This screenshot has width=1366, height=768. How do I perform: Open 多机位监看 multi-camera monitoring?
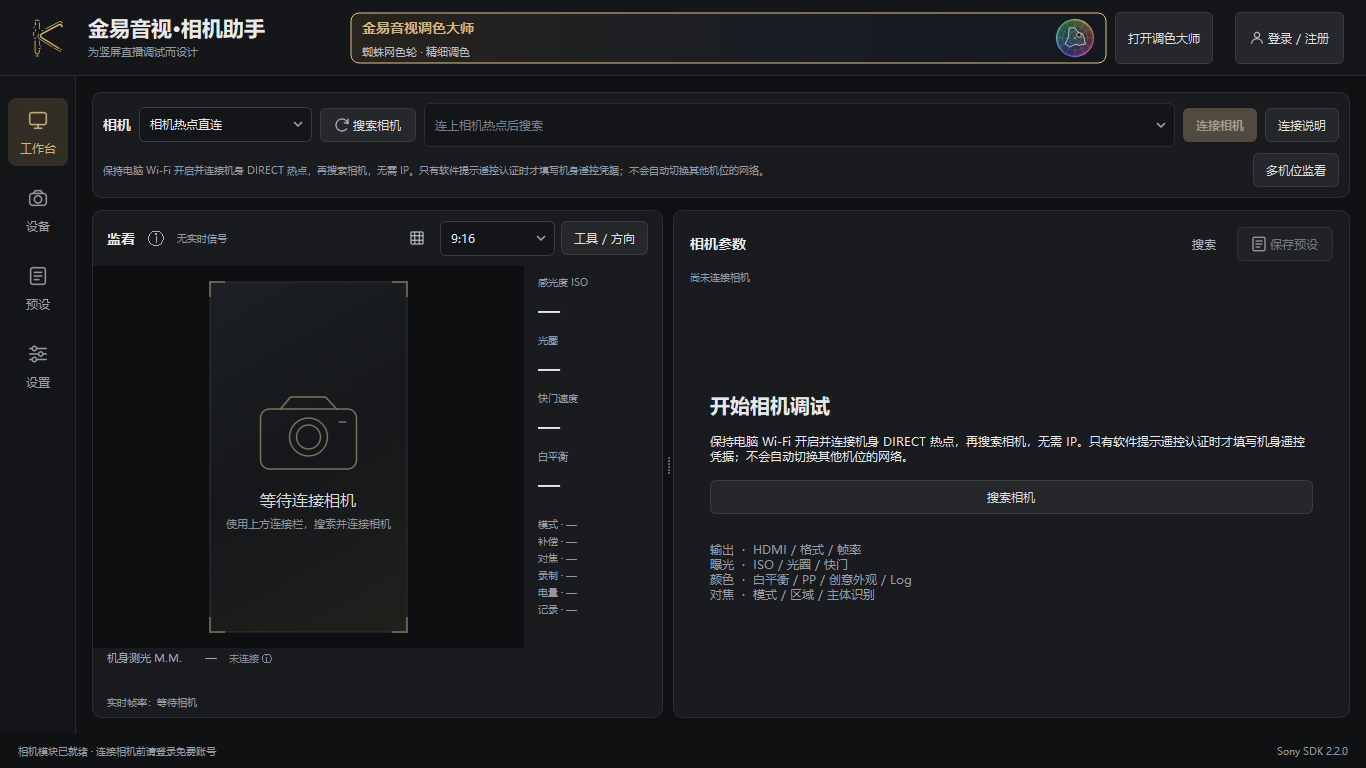click(x=1296, y=170)
